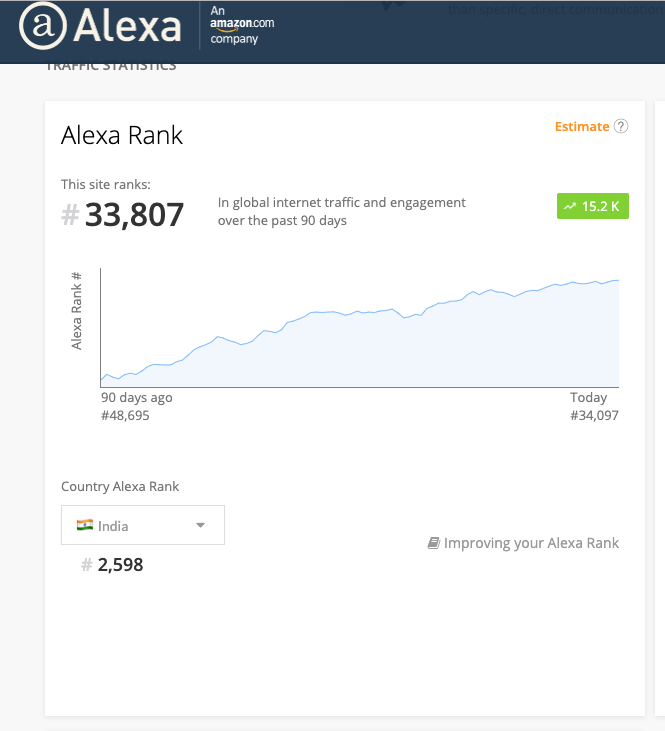
Task: Click the Estimate help question mark icon
Action: pos(621,126)
